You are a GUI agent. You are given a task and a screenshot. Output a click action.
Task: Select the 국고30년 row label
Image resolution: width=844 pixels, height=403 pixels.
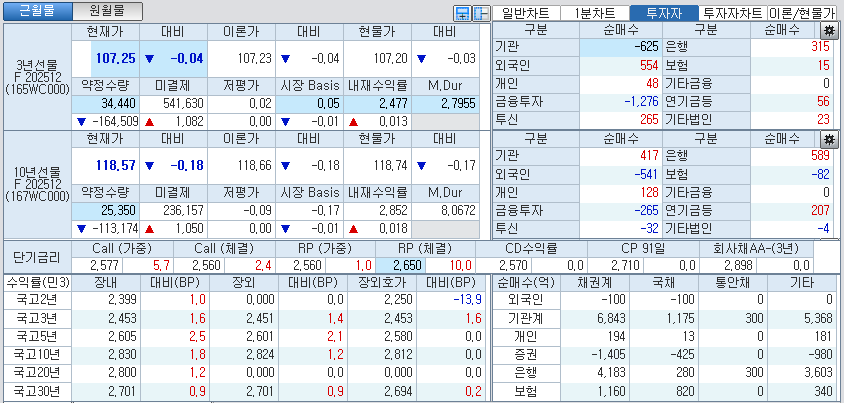click(x=37, y=391)
